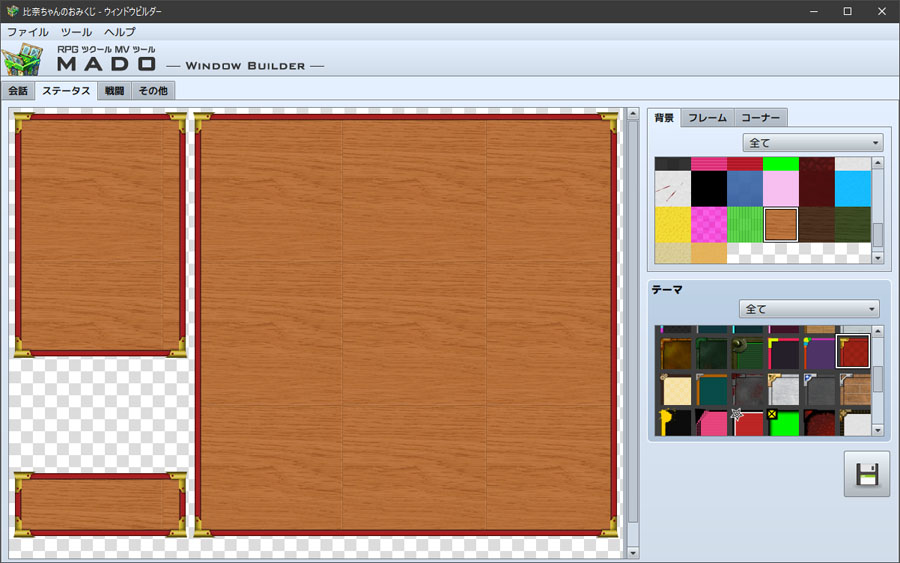Open the コーナー parts tab

pyautogui.click(x=761, y=118)
